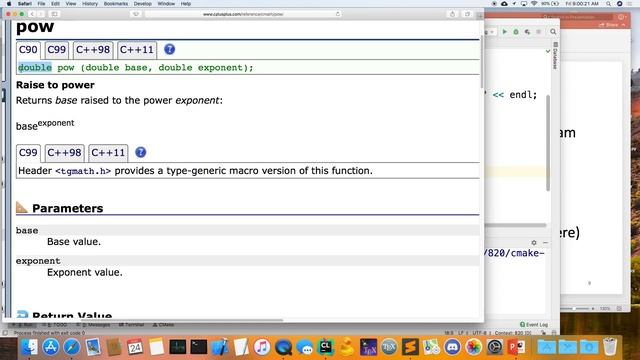Open Cyberduck duck icon in the dock
This screenshot has width=640, height=360.
[x=347, y=347]
